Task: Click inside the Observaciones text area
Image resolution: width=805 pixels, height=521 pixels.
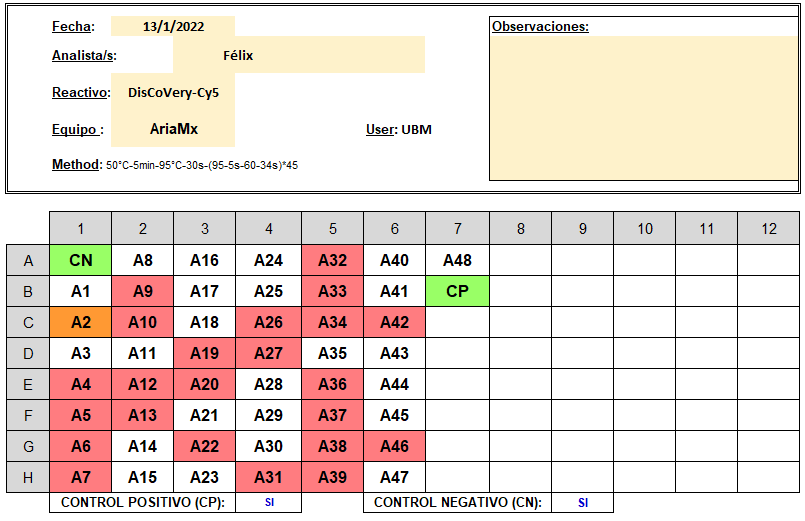Action: [x=644, y=108]
